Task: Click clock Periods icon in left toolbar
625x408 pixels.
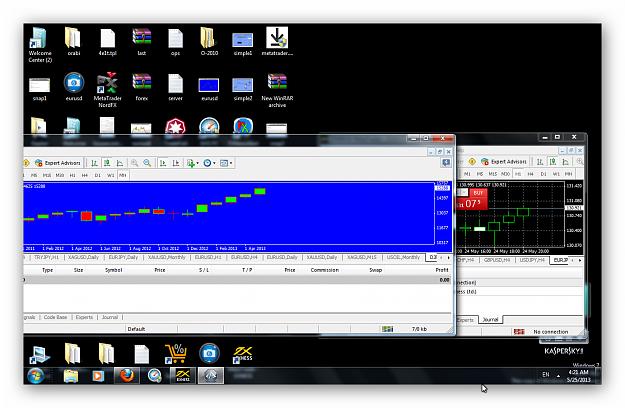Action: pos(207,163)
